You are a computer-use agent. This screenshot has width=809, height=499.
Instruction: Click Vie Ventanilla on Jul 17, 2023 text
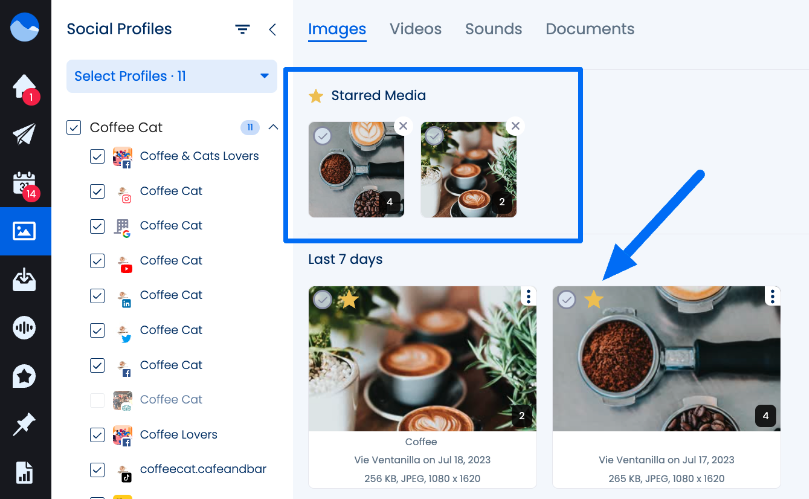[x=666, y=460]
